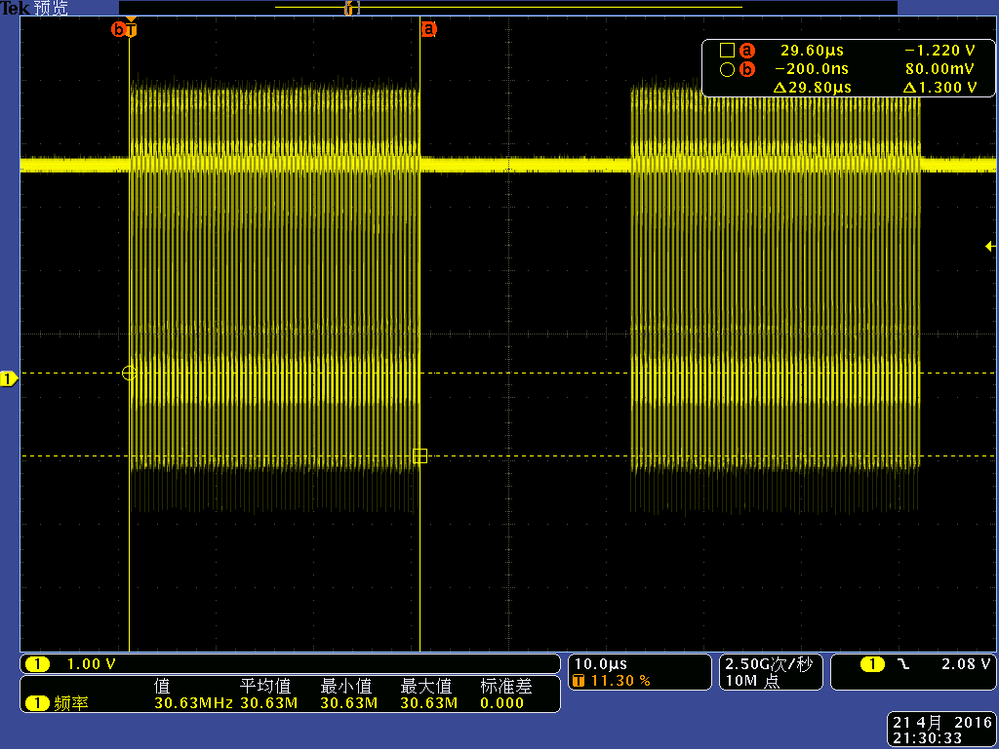Click the orange T icon beside 11.30 %
999x749 pixels.
(579, 681)
